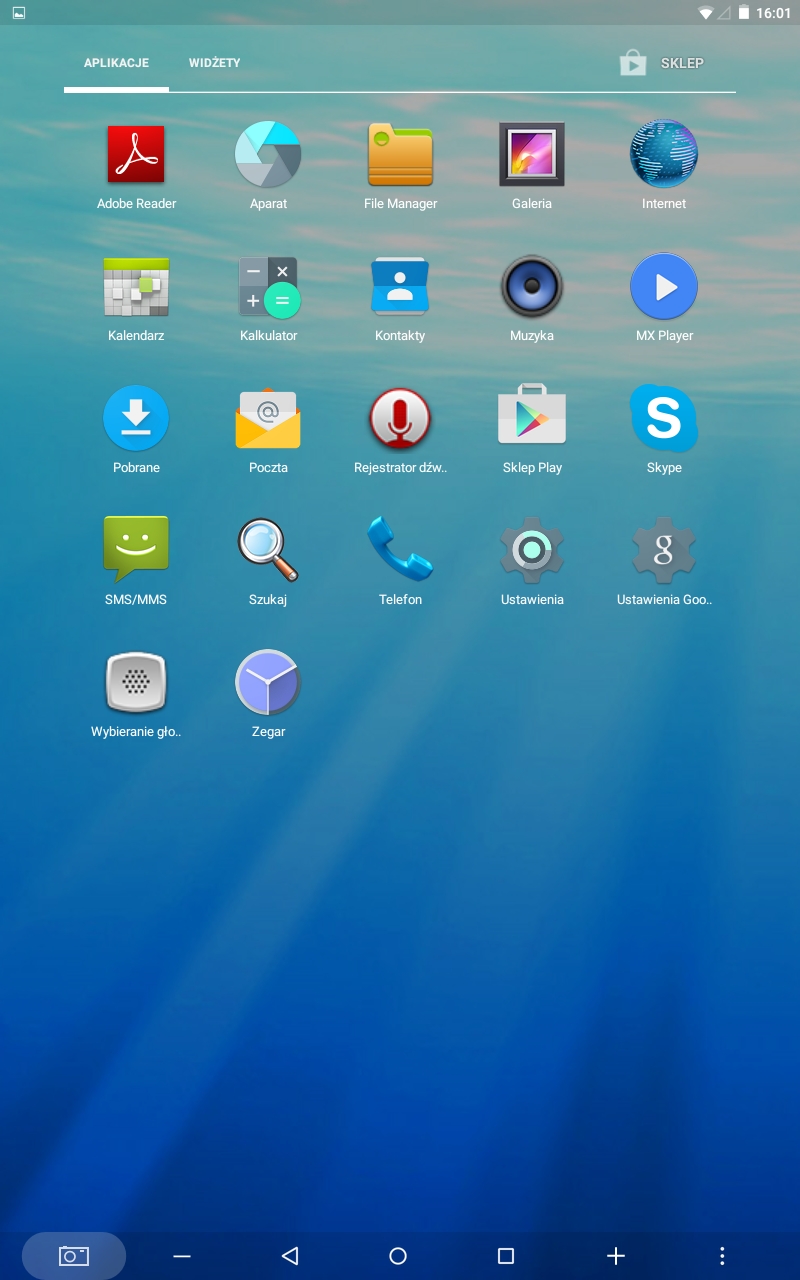
Task: Open Ustawienia Google settings
Action: [664, 562]
